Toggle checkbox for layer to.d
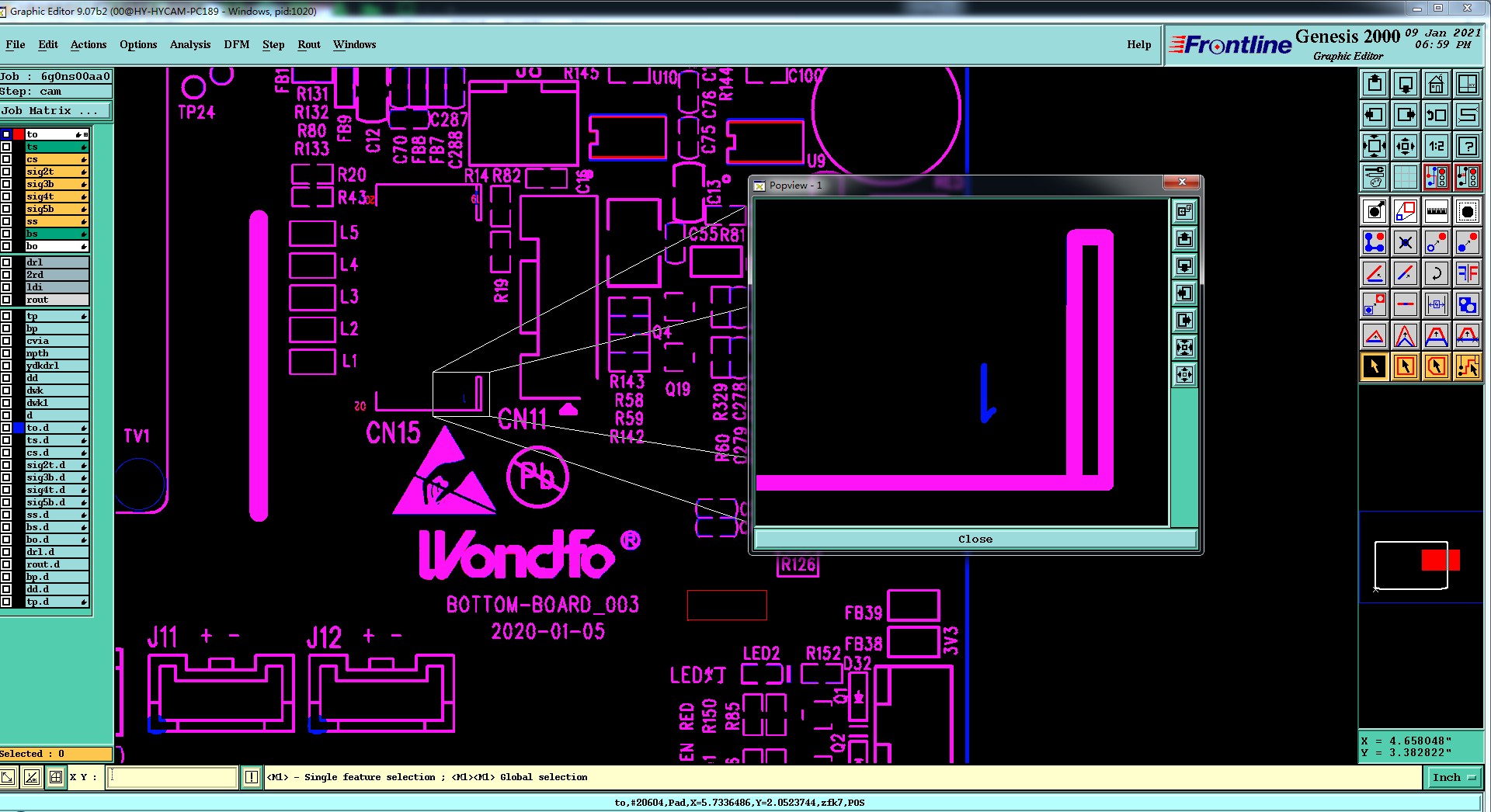 [6, 428]
